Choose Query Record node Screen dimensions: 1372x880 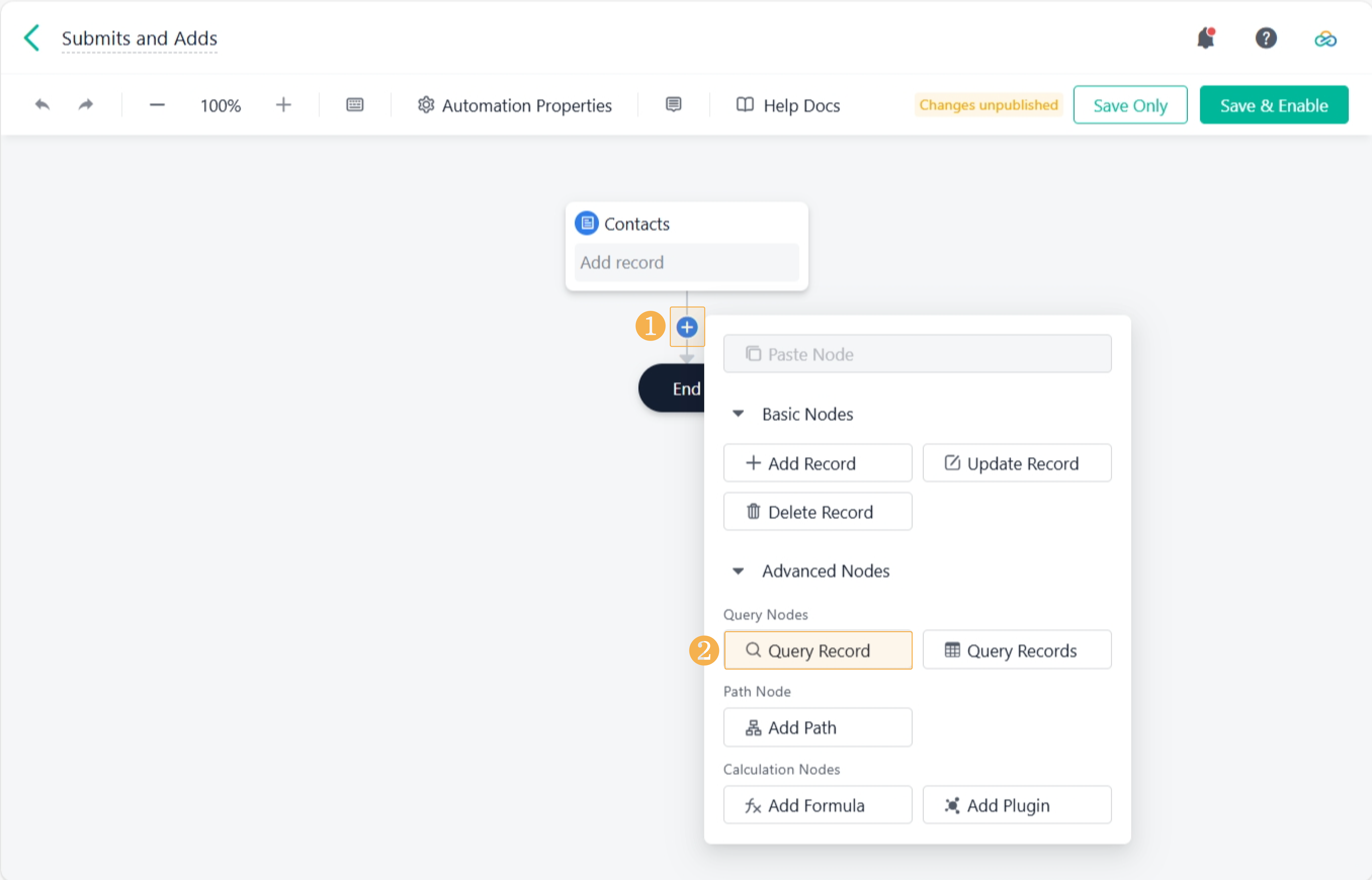(818, 650)
